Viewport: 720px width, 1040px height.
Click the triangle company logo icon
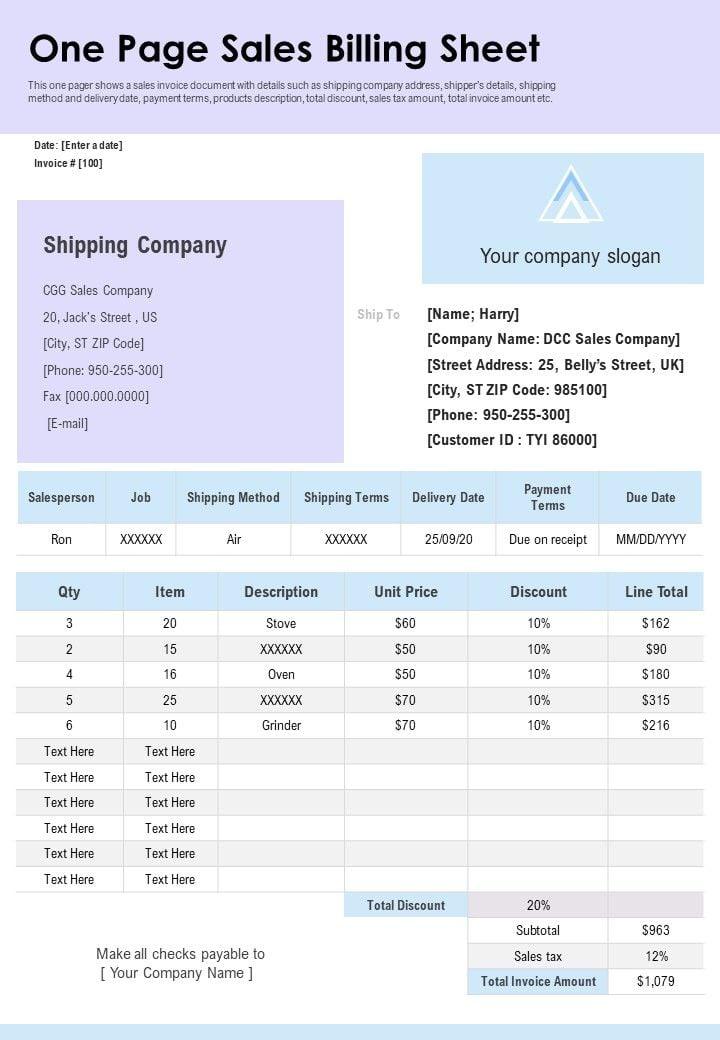[570, 195]
